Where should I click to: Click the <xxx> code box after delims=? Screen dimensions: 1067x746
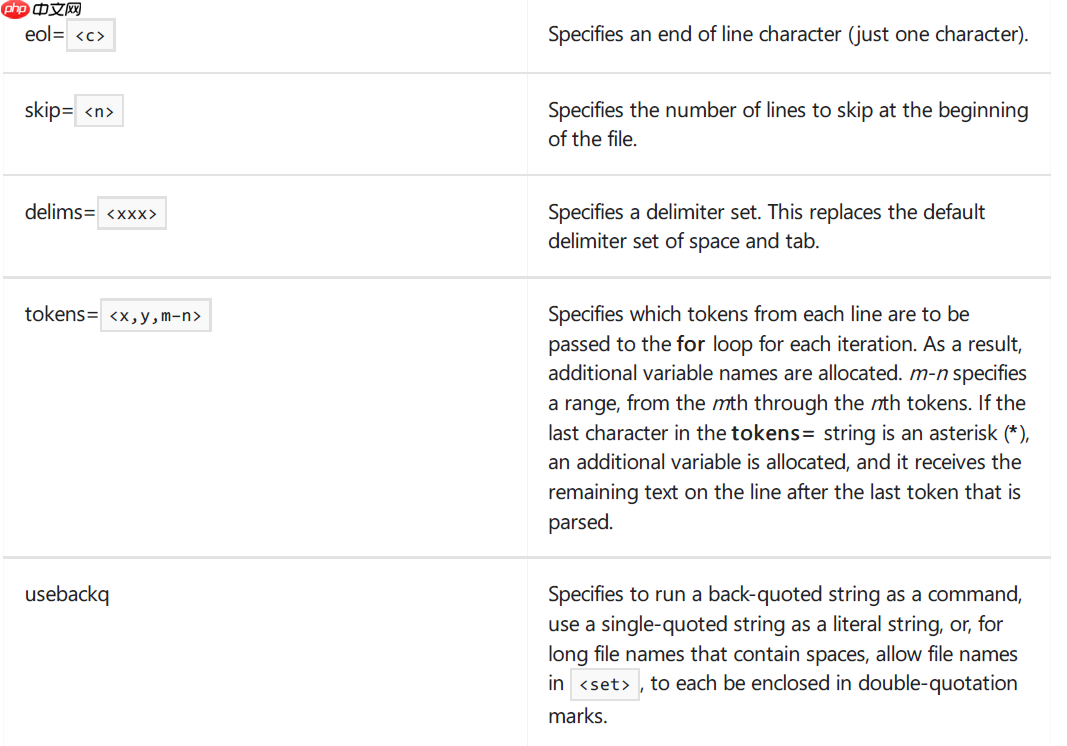132,213
